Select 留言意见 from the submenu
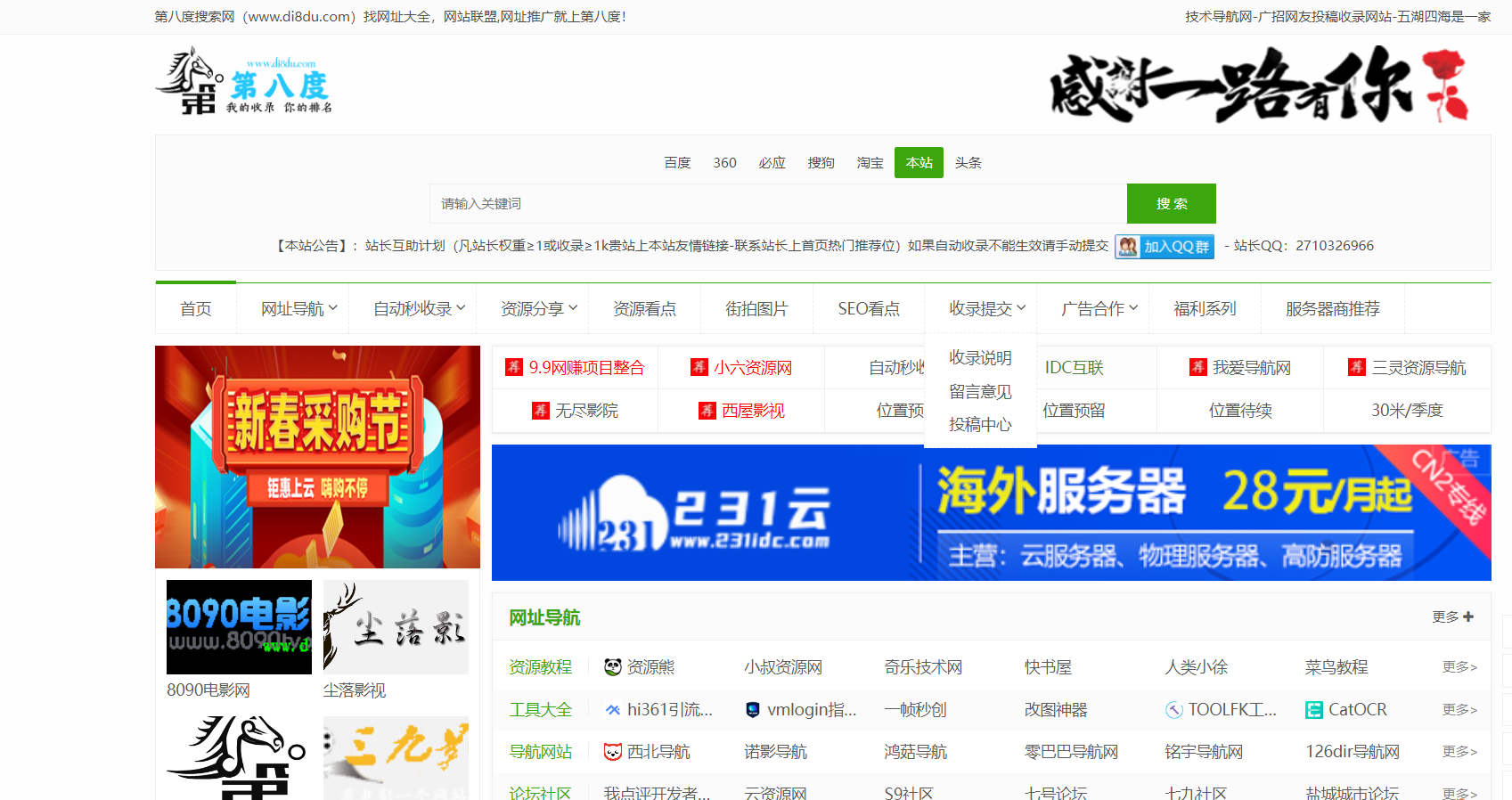The width and height of the screenshot is (1512, 800). 980,391
